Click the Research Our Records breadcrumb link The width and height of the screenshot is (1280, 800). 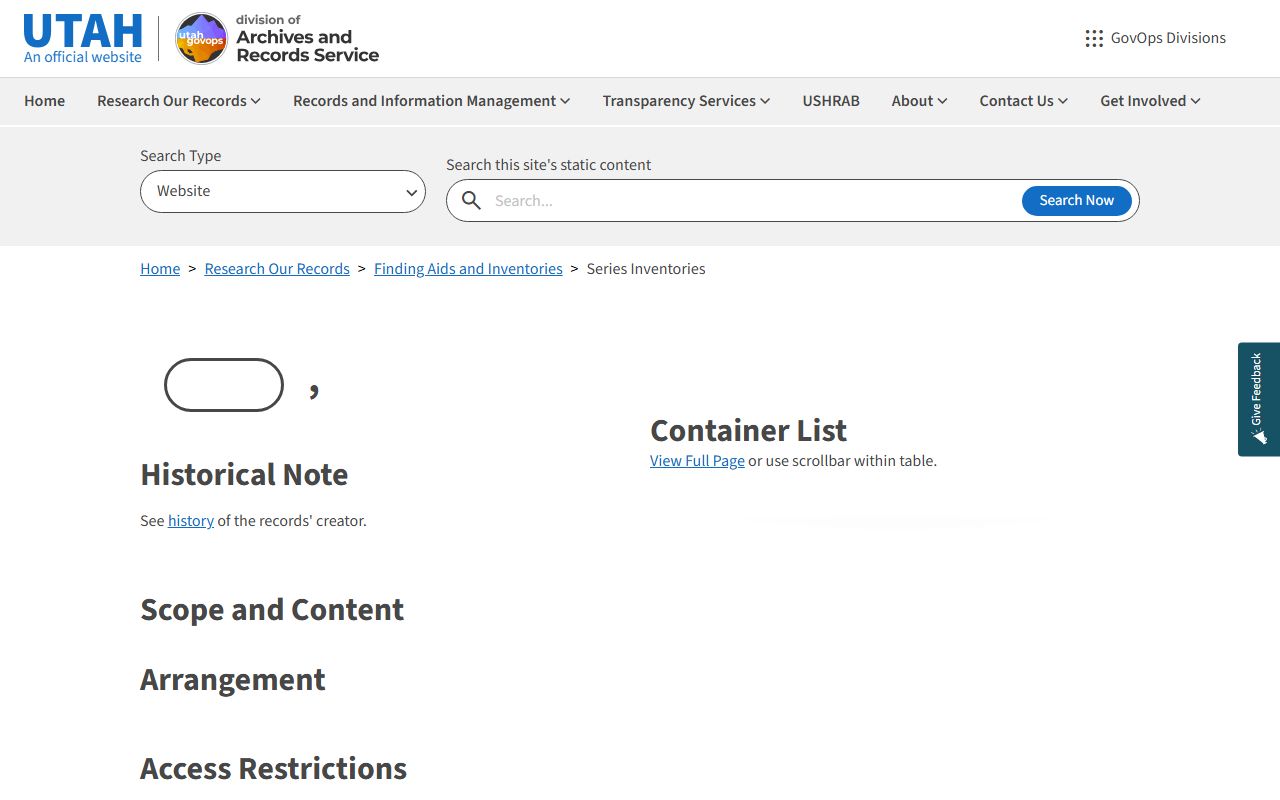click(277, 269)
